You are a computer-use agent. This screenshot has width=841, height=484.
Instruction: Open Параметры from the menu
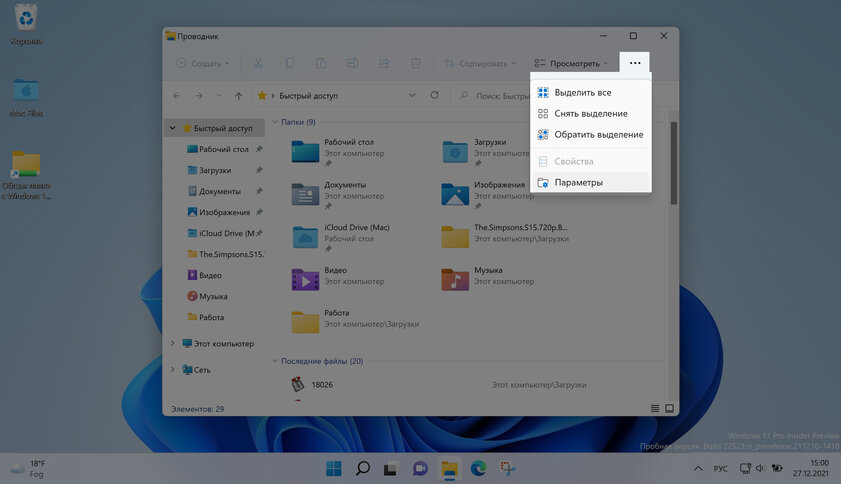pyautogui.click(x=591, y=182)
